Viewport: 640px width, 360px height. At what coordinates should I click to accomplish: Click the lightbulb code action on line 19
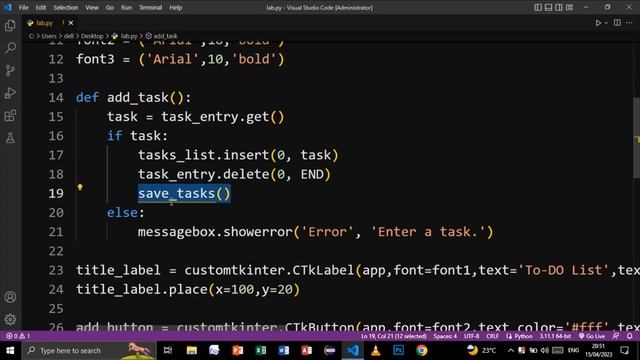click(80, 188)
